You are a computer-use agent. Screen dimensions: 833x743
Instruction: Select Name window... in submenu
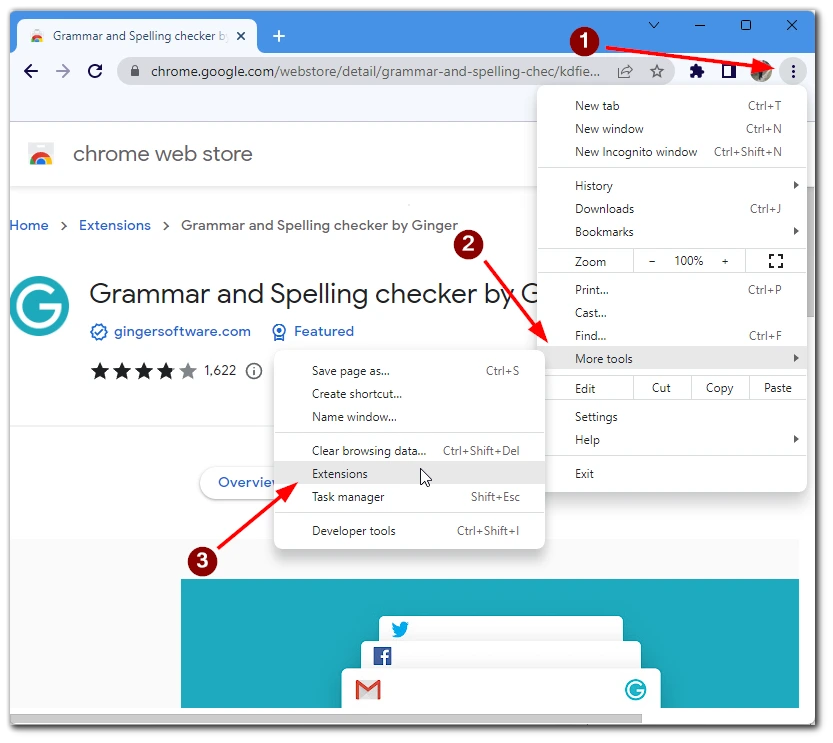409,417
